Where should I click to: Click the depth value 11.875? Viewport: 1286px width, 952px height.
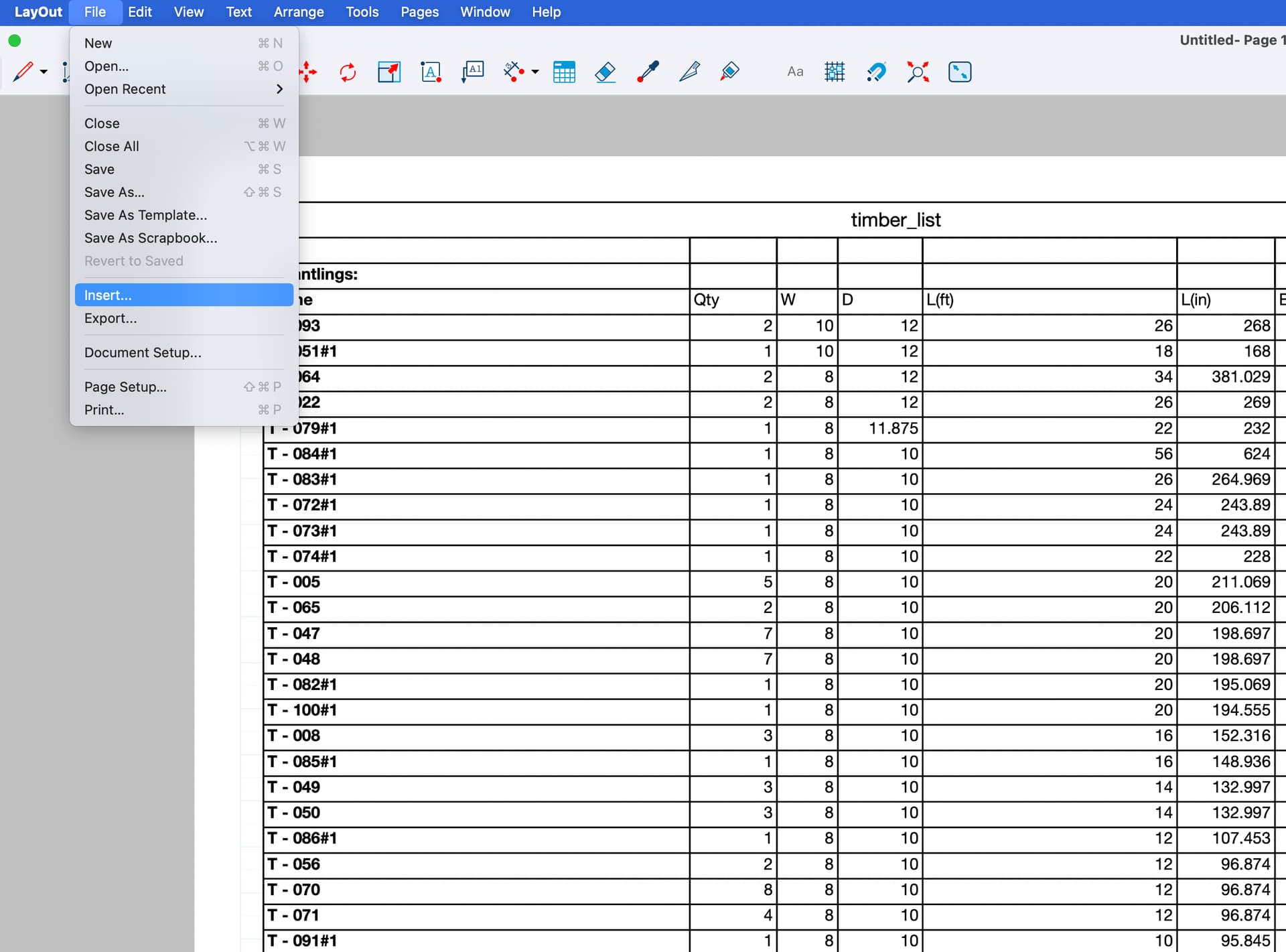point(894,428)
